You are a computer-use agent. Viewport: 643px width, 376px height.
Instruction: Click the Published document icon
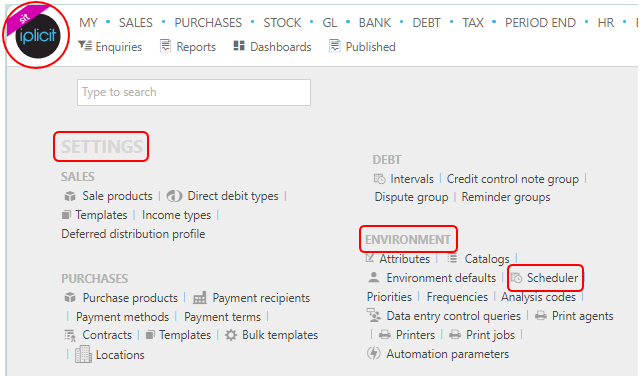click(335, 46)
